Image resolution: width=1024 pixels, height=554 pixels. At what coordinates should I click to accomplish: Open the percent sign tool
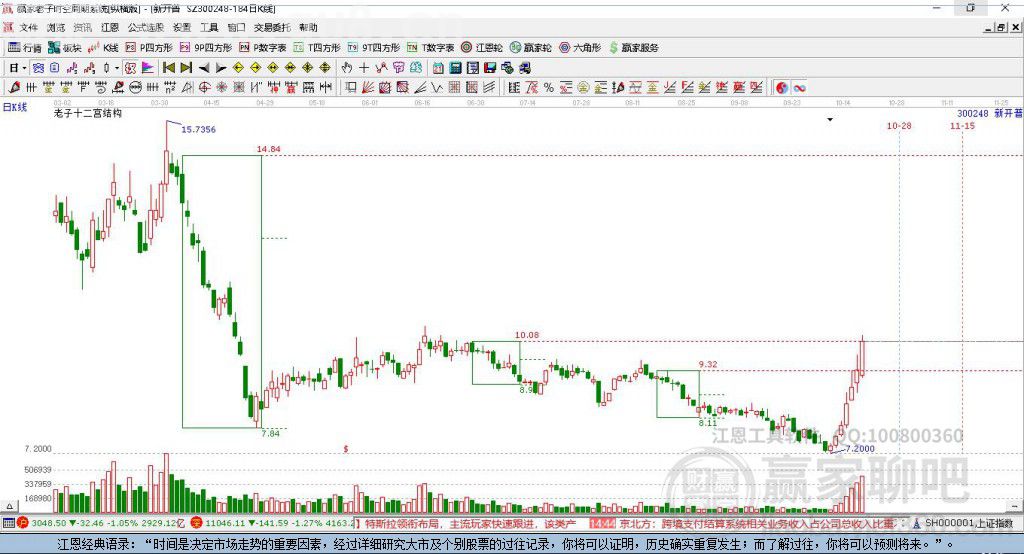point(549,88)
